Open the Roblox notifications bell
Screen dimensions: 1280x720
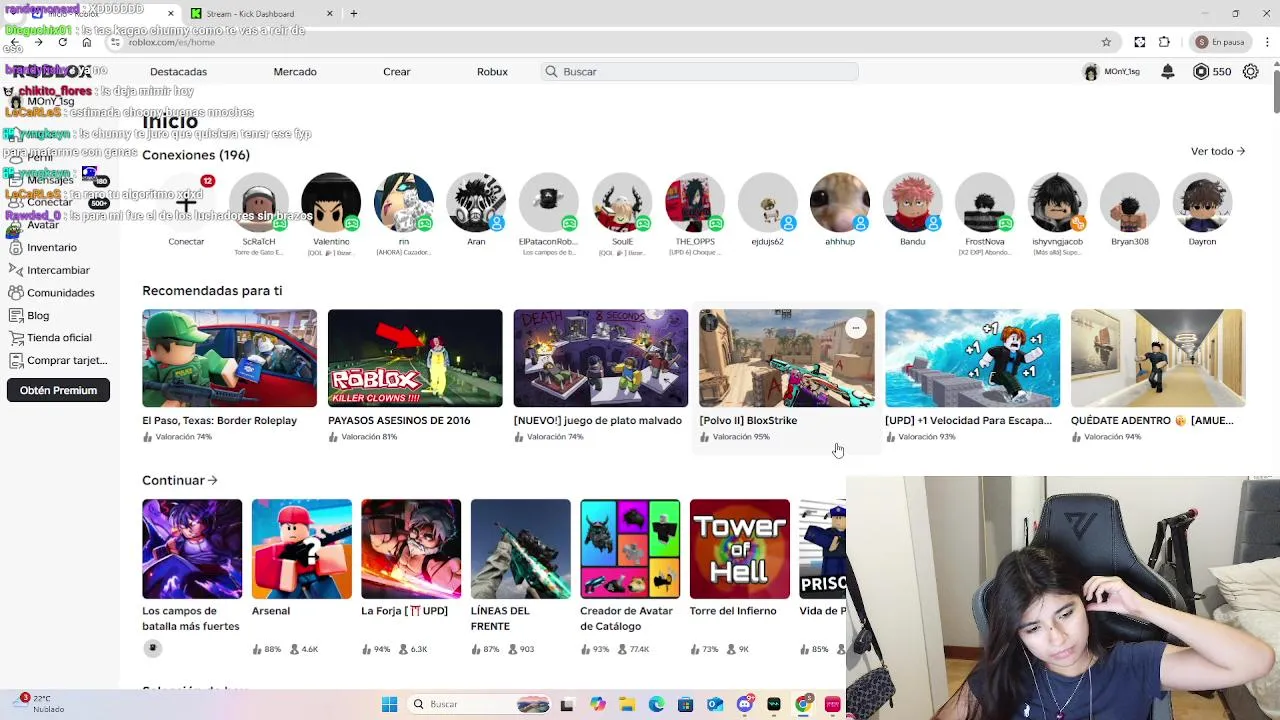1167,72
